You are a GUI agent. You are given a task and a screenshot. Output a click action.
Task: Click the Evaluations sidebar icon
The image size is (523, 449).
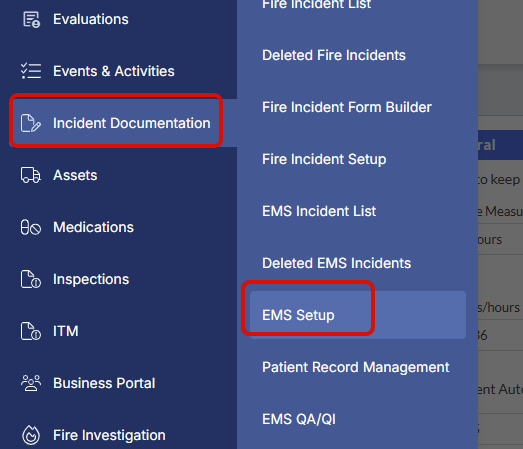[x=31, y=19]
